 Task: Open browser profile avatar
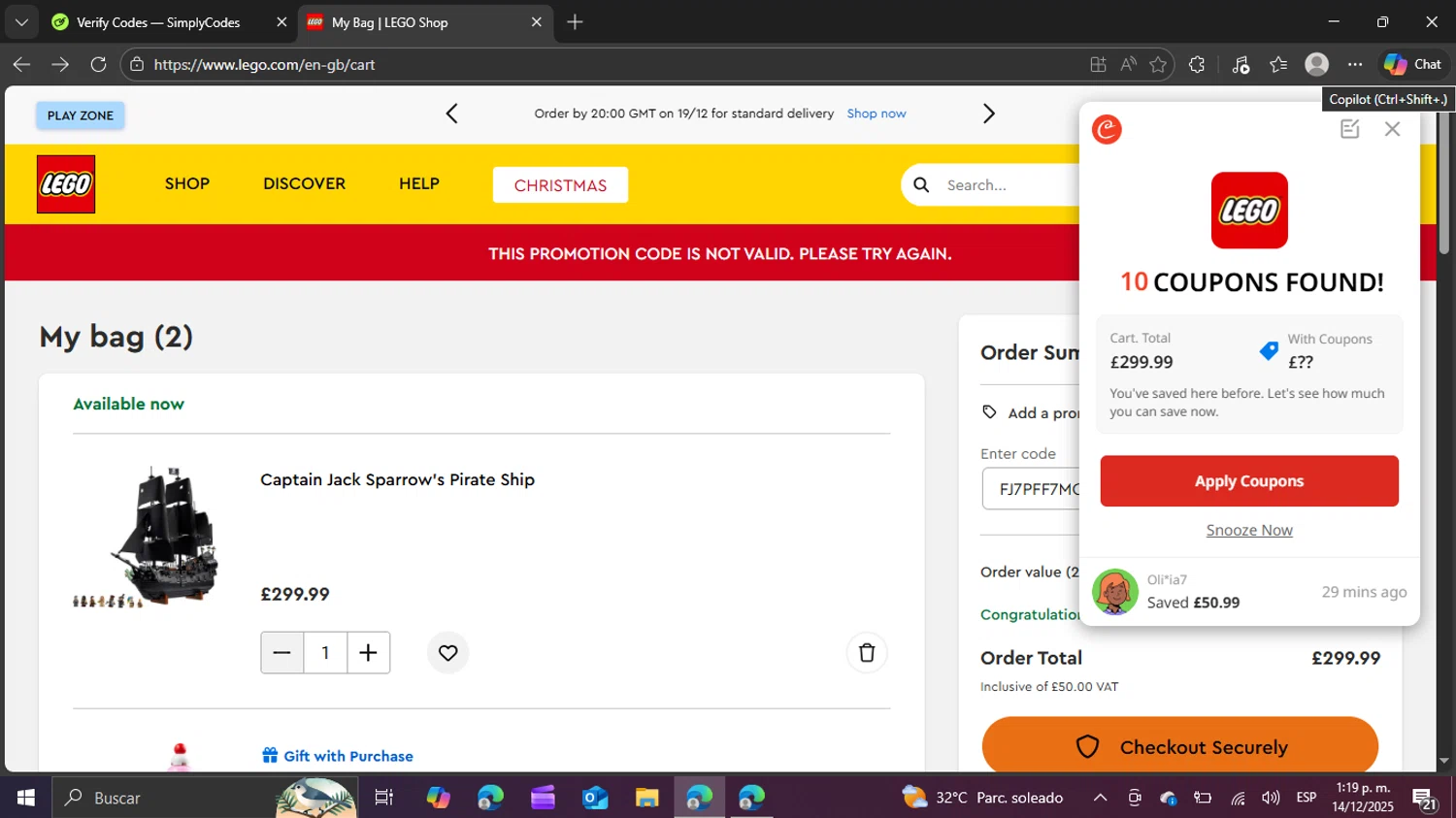point(1316,64)
